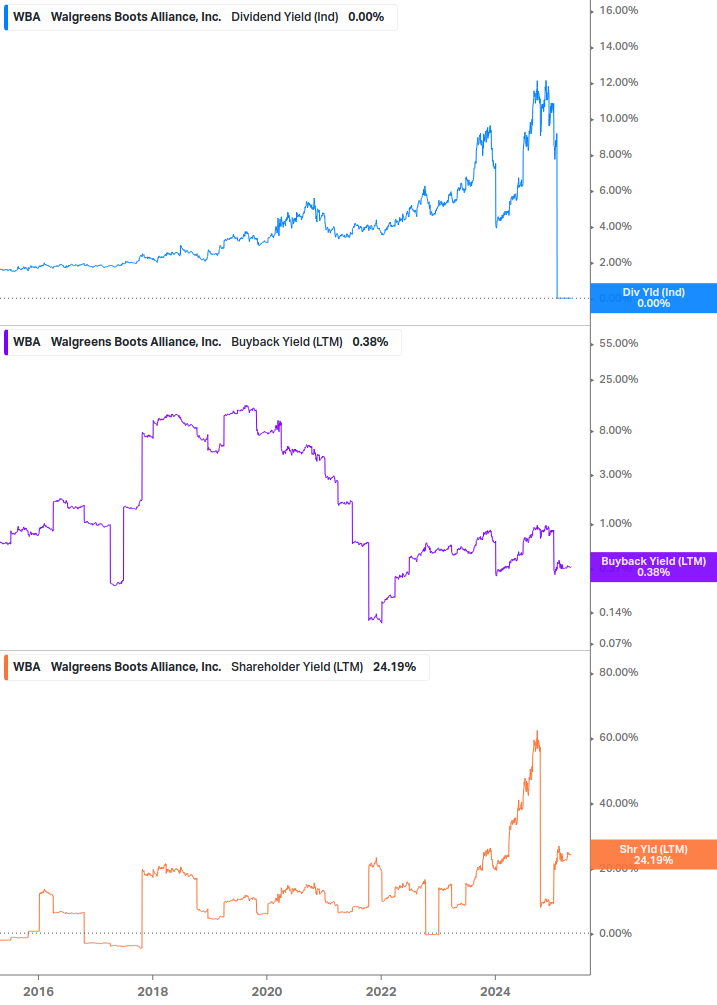This screenshot has width=717, height=1005.
Task: Click the 16.00% dividend yield axis label
Action: click(618, 10)
